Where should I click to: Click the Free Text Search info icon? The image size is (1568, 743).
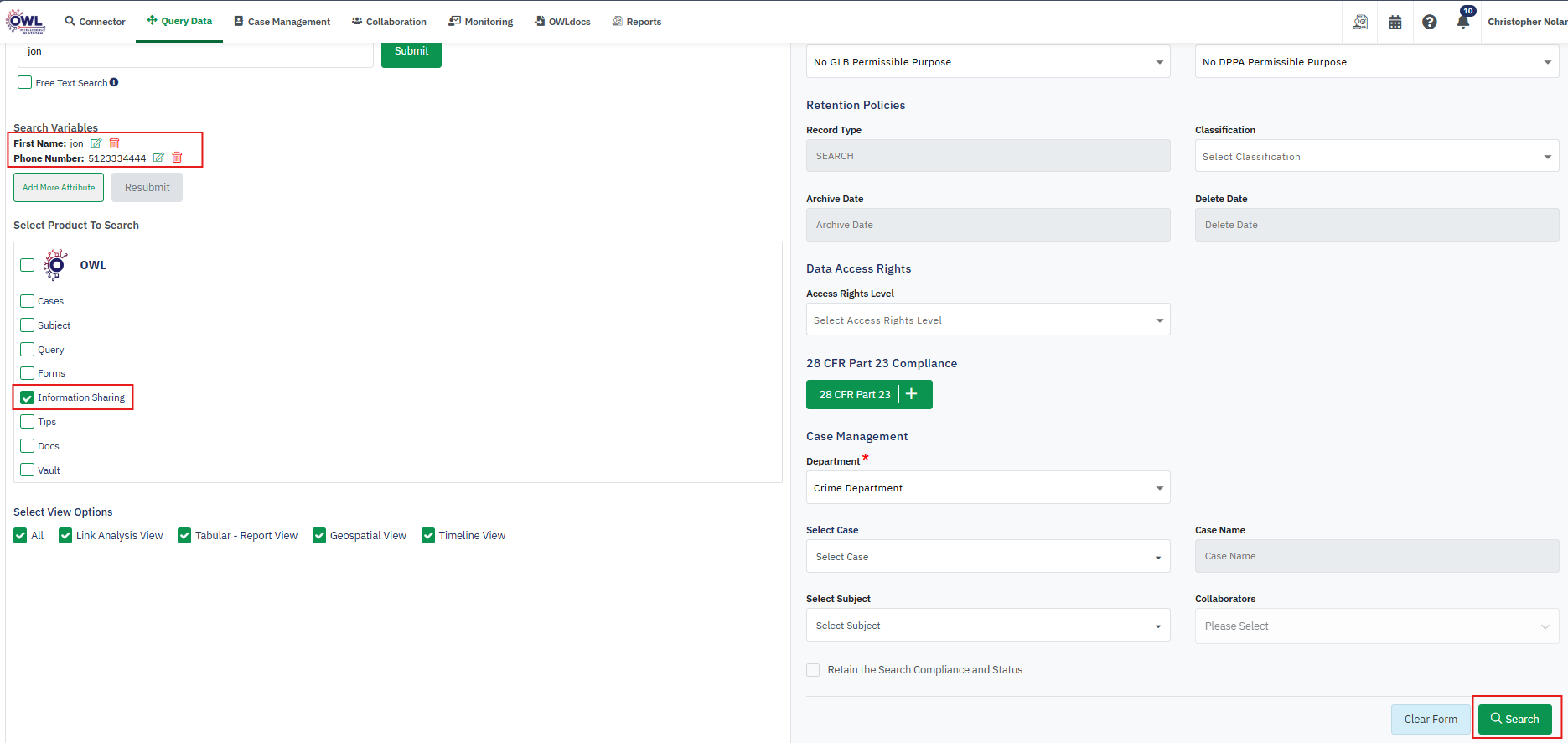[x=114, y=82]
